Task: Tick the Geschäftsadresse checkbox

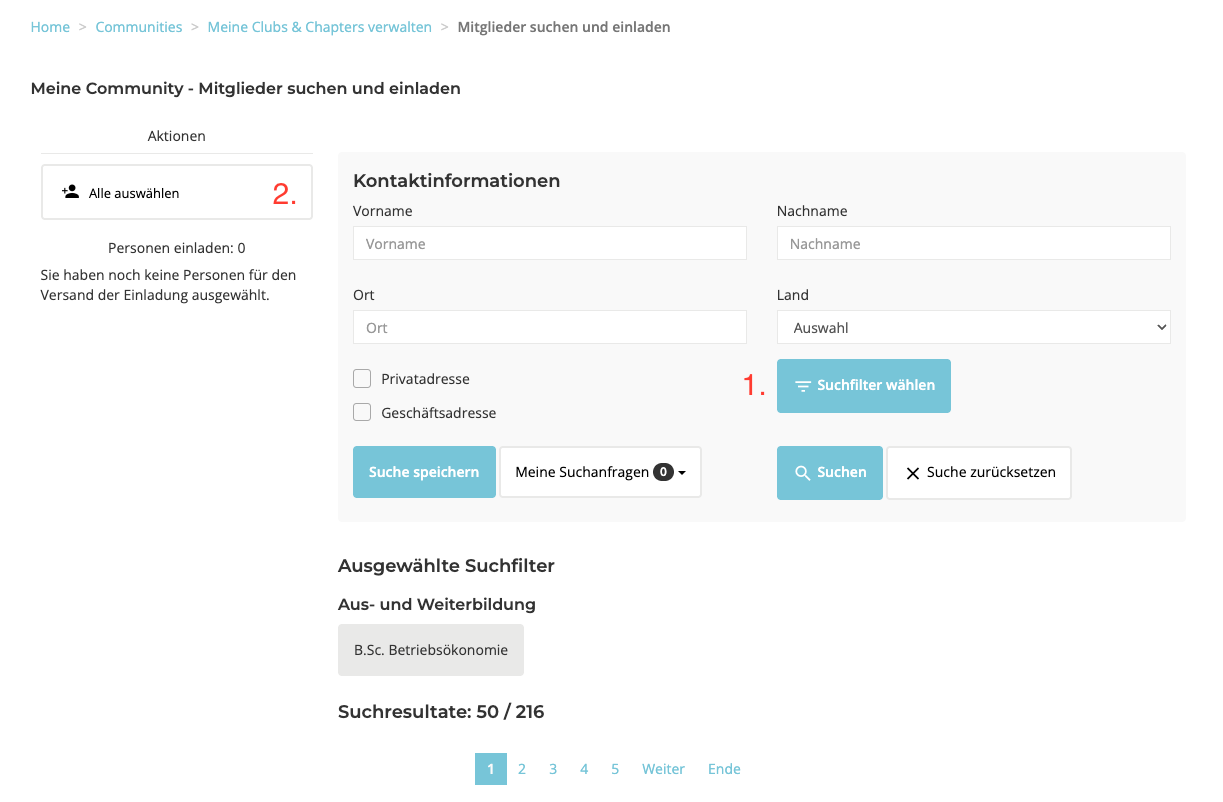Action: pos(362,412)
